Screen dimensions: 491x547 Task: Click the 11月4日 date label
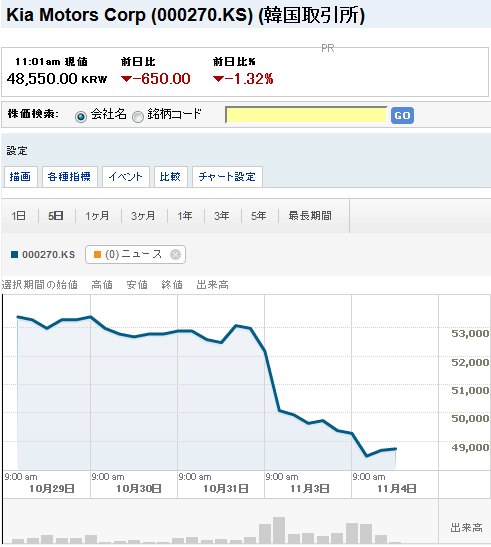coord(397,489)
